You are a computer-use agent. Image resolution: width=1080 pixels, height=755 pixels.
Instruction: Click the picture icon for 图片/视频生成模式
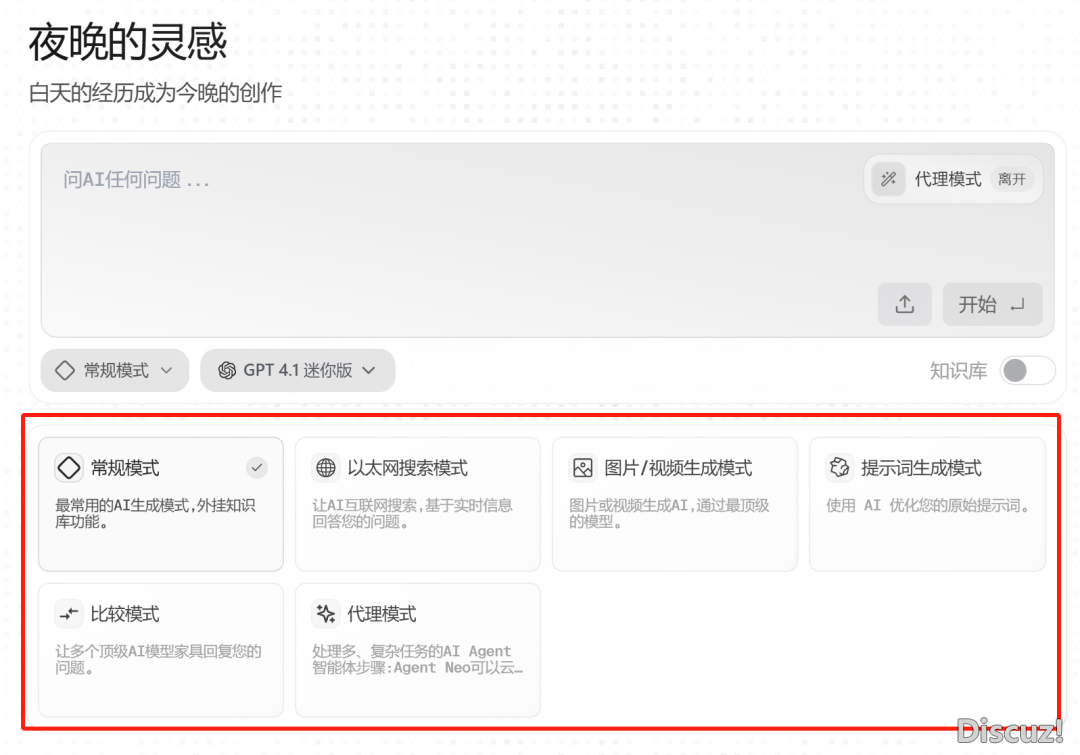(583, 468)
